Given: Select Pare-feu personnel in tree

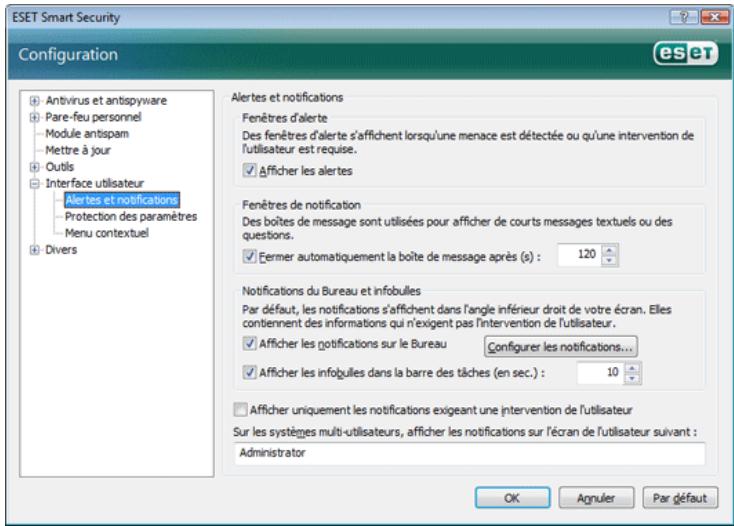Looking at the screenshot, I should [93, 117].
